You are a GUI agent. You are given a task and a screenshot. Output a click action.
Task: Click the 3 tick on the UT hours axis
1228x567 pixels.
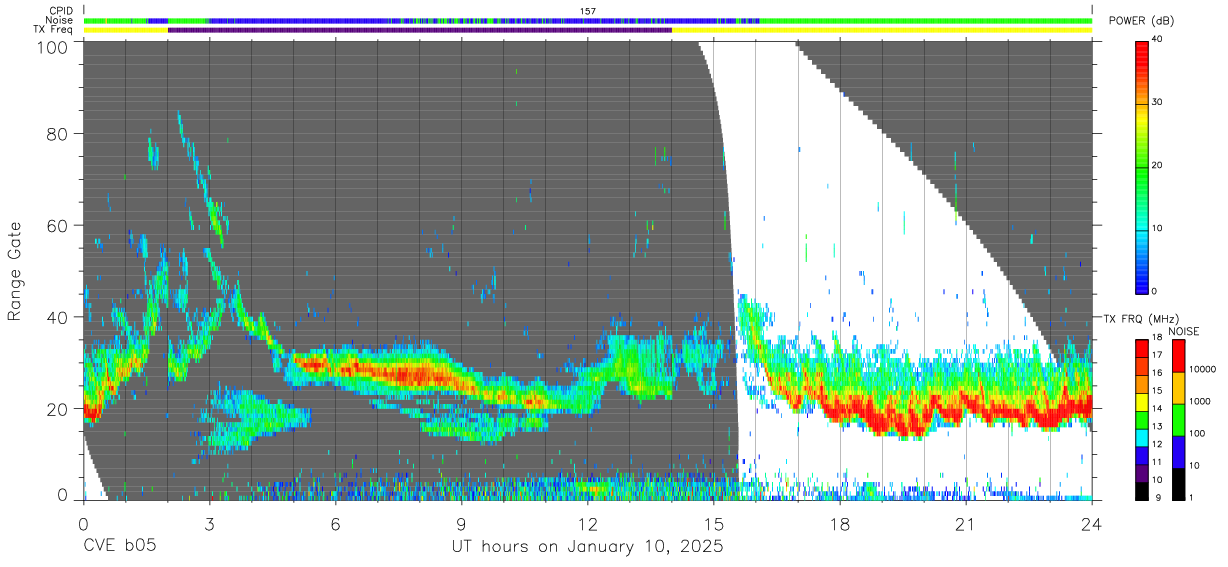tap(209, 524)
